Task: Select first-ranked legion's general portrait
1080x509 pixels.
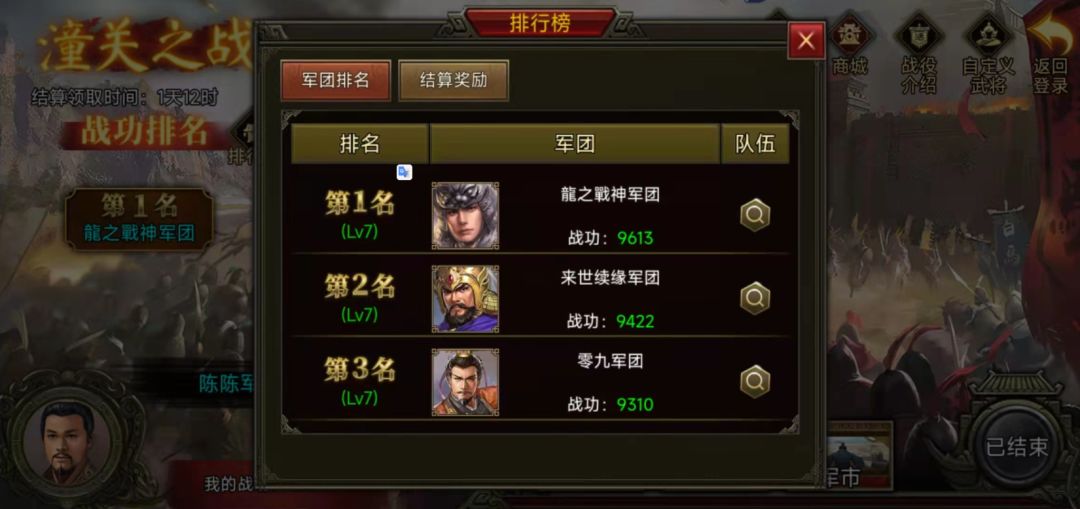Action: [x=466, y=215]
